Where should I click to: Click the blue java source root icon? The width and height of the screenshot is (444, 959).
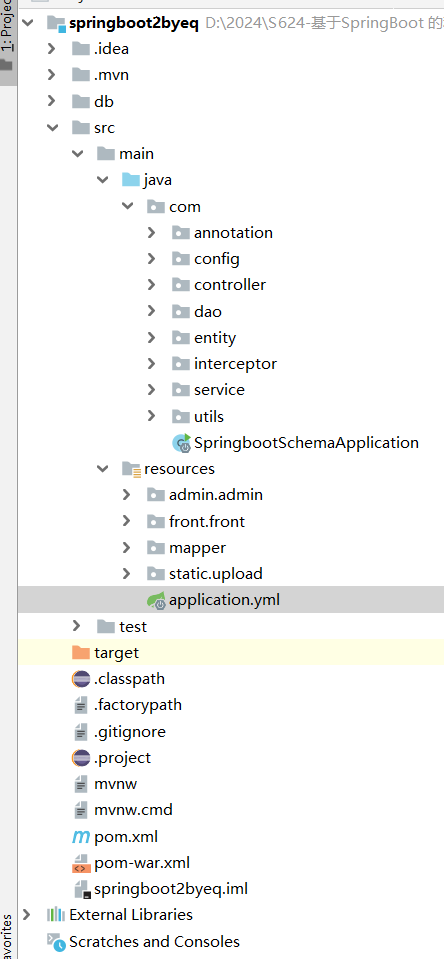point(131,180)
